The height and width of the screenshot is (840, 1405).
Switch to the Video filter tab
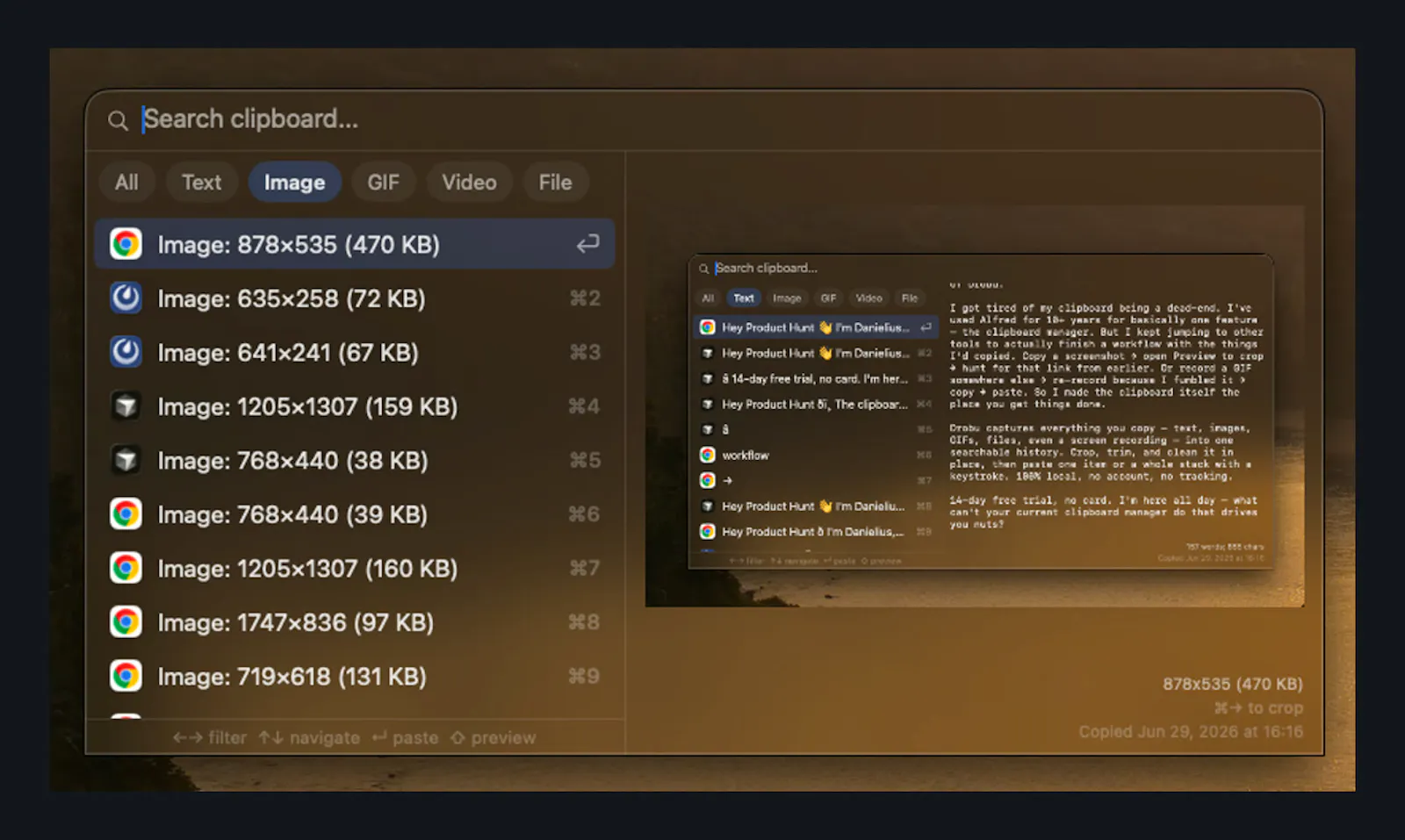[x=469, y=183]
